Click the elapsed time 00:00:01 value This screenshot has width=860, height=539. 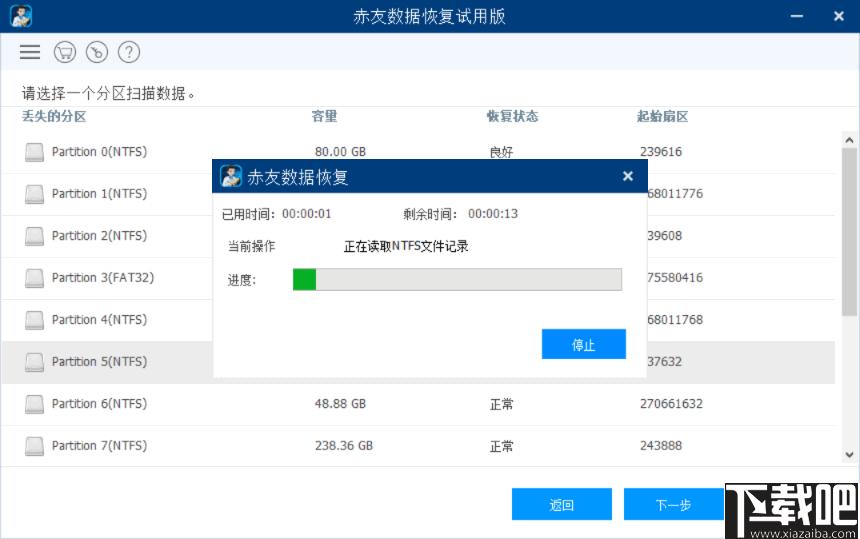[x=307, y=214]
